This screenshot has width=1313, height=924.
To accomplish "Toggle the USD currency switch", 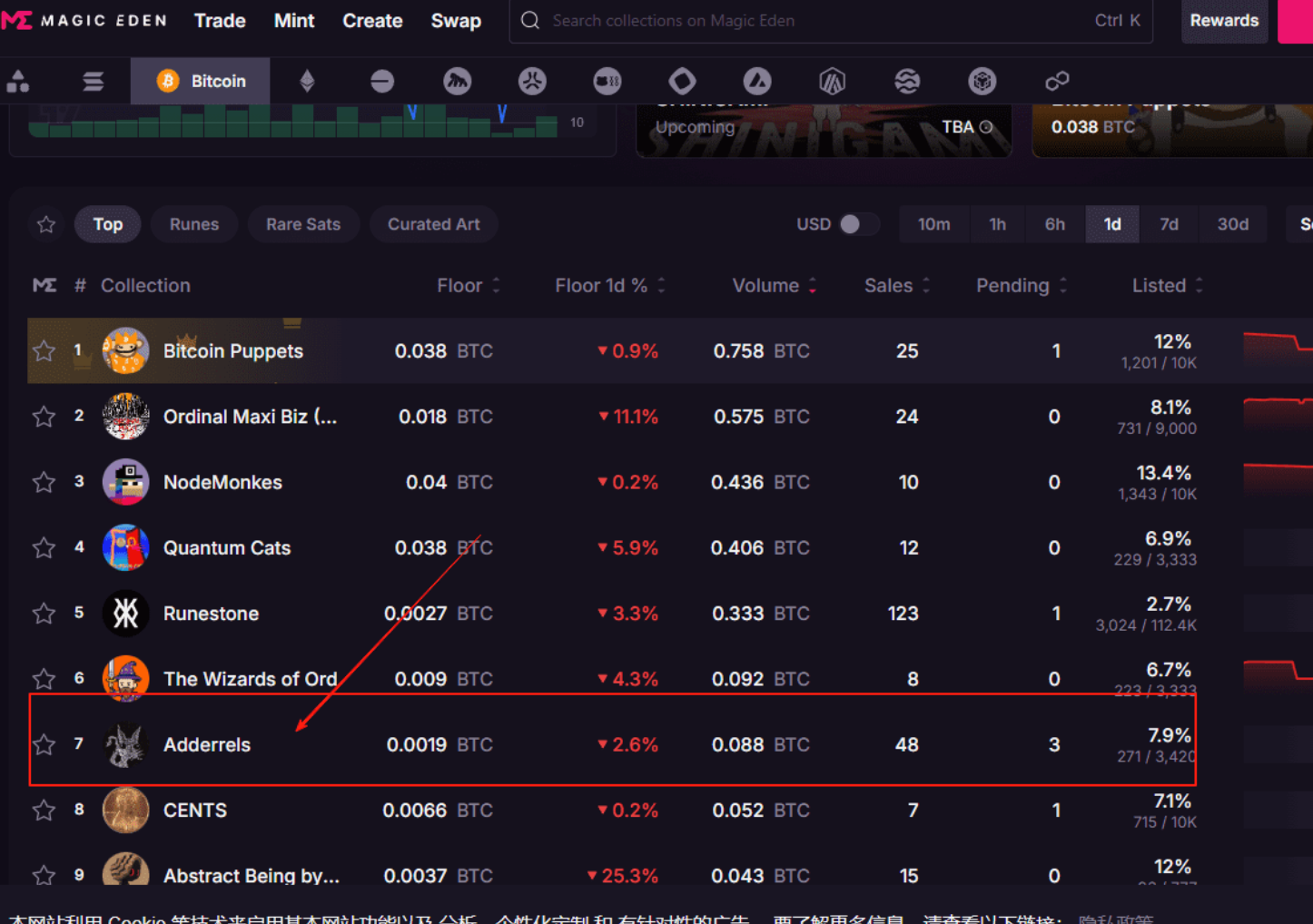I will (x=857, y=224).
